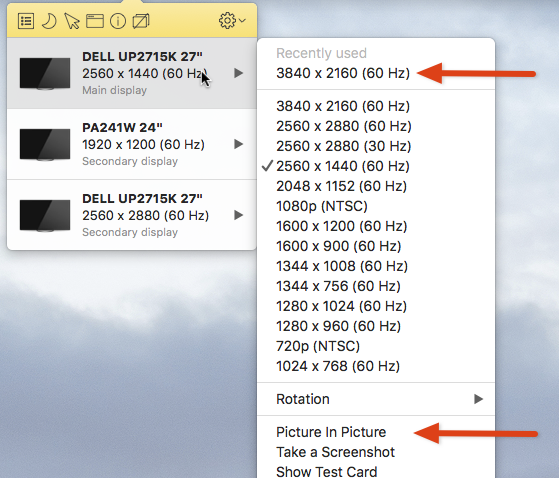Viewport: 559px width, 478px height.
Task: Open the gear settings dropdown
Action: click(232, 21)
